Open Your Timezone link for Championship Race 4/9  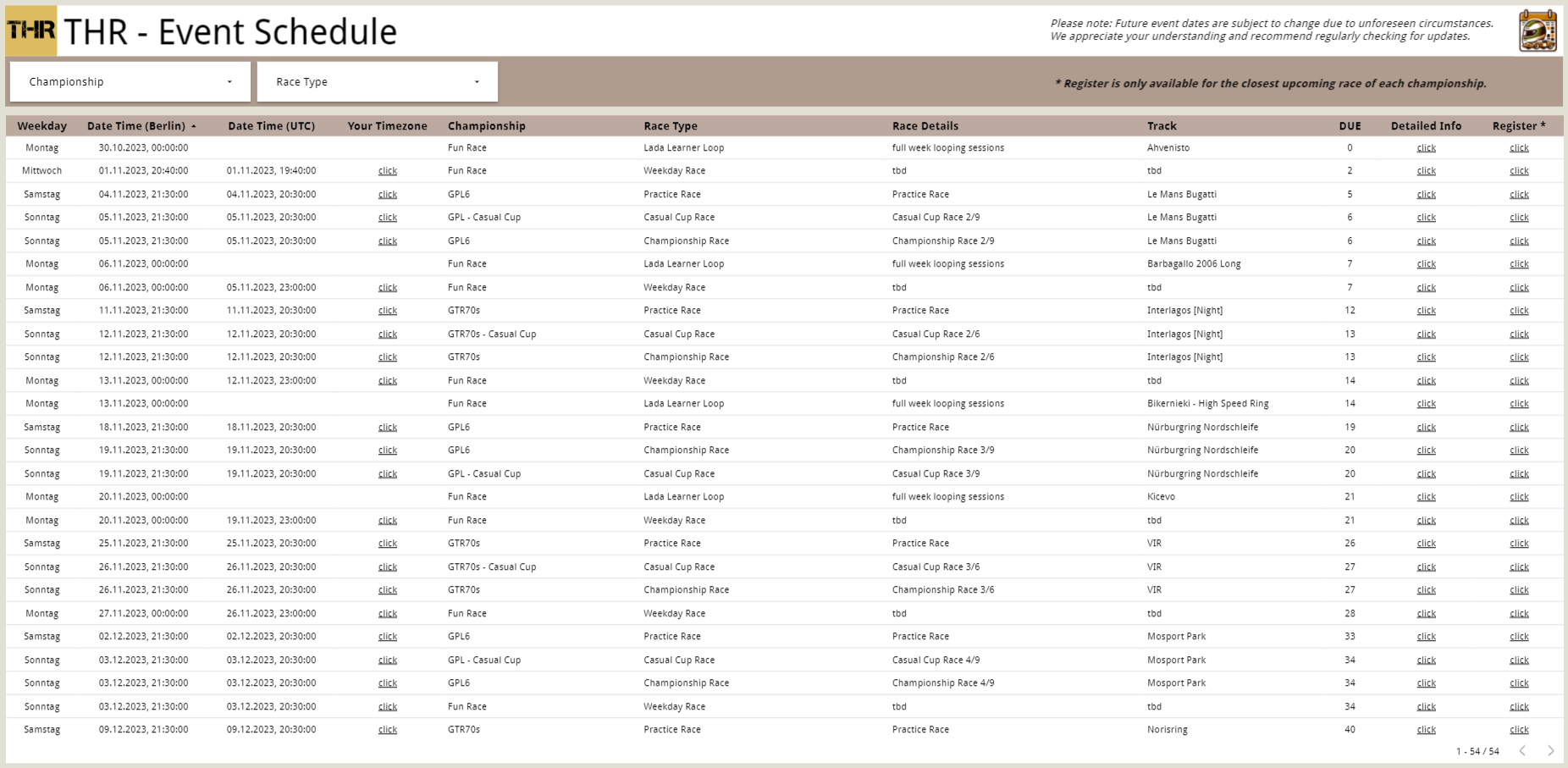click(388, 683)
